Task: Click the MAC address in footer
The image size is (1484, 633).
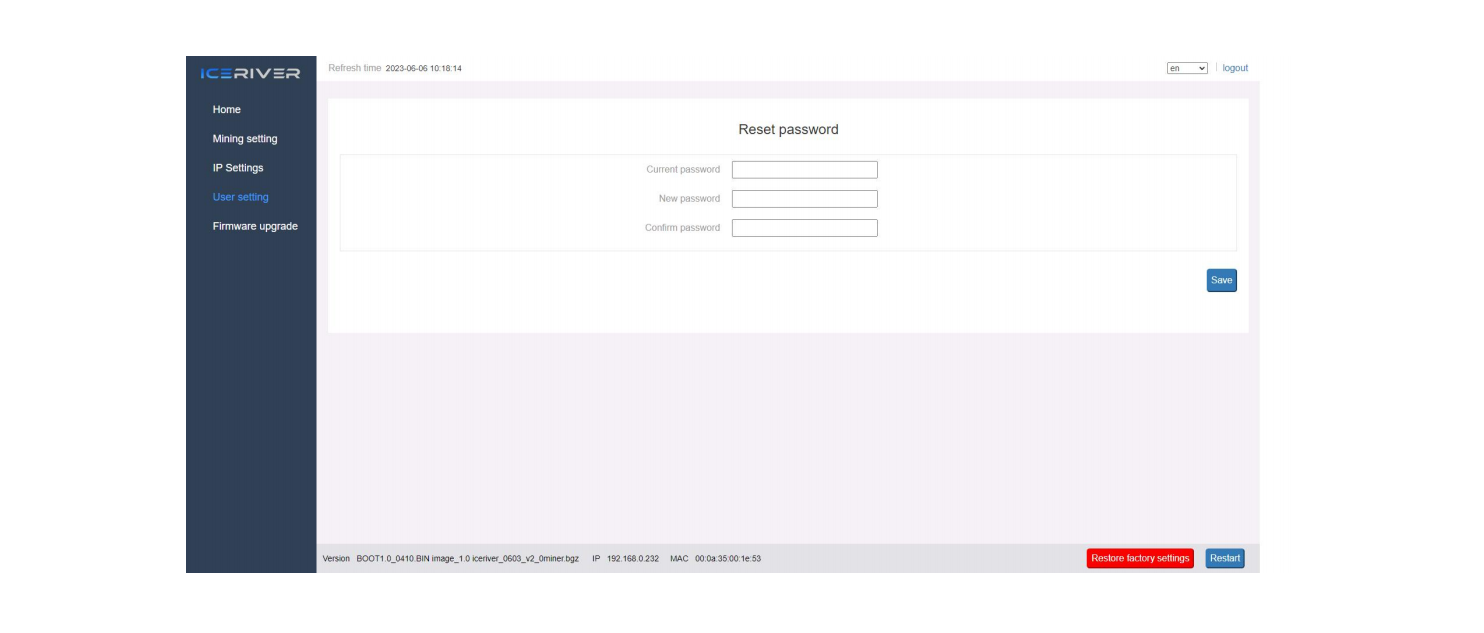Action: (727, 559)
